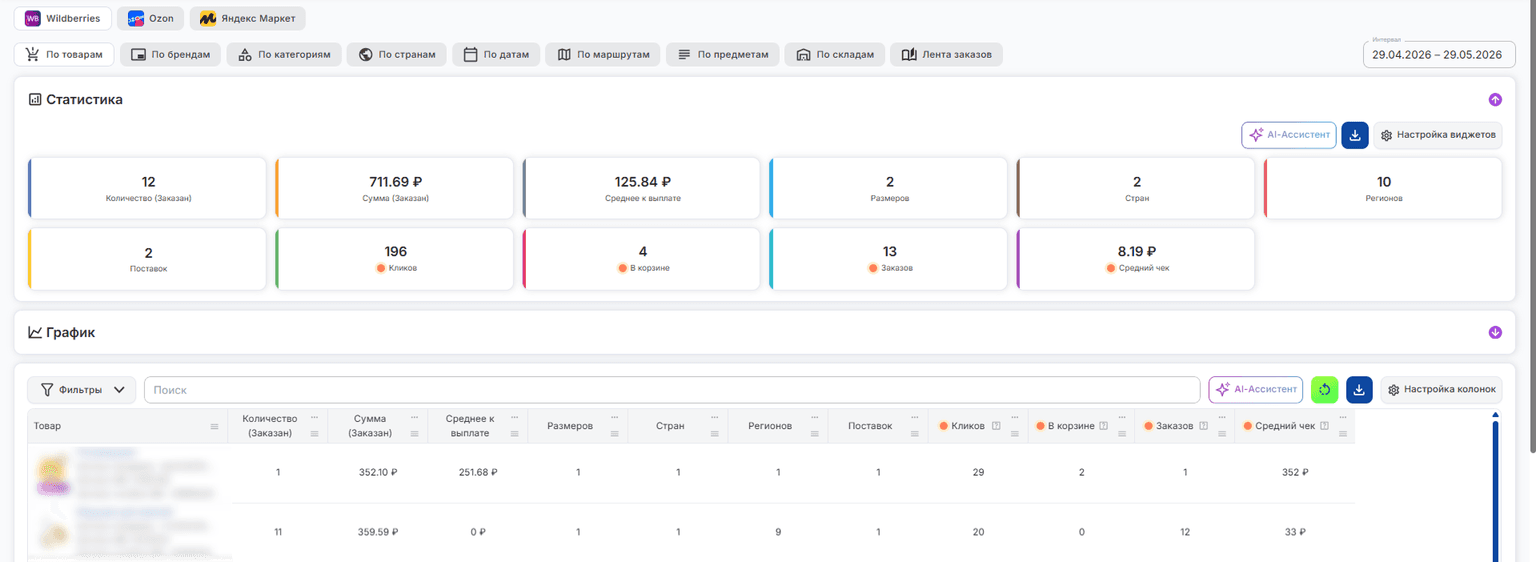Open Настройка колонок settings

[x=1441, y=389]
